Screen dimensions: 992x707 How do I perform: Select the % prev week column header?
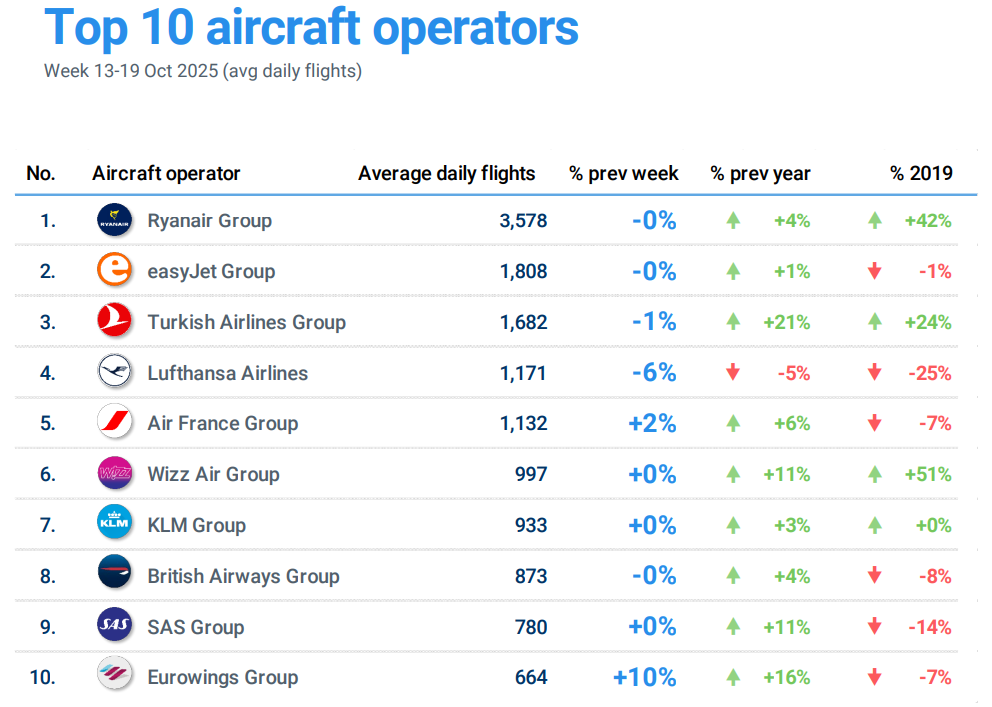(x=624, y=173)
